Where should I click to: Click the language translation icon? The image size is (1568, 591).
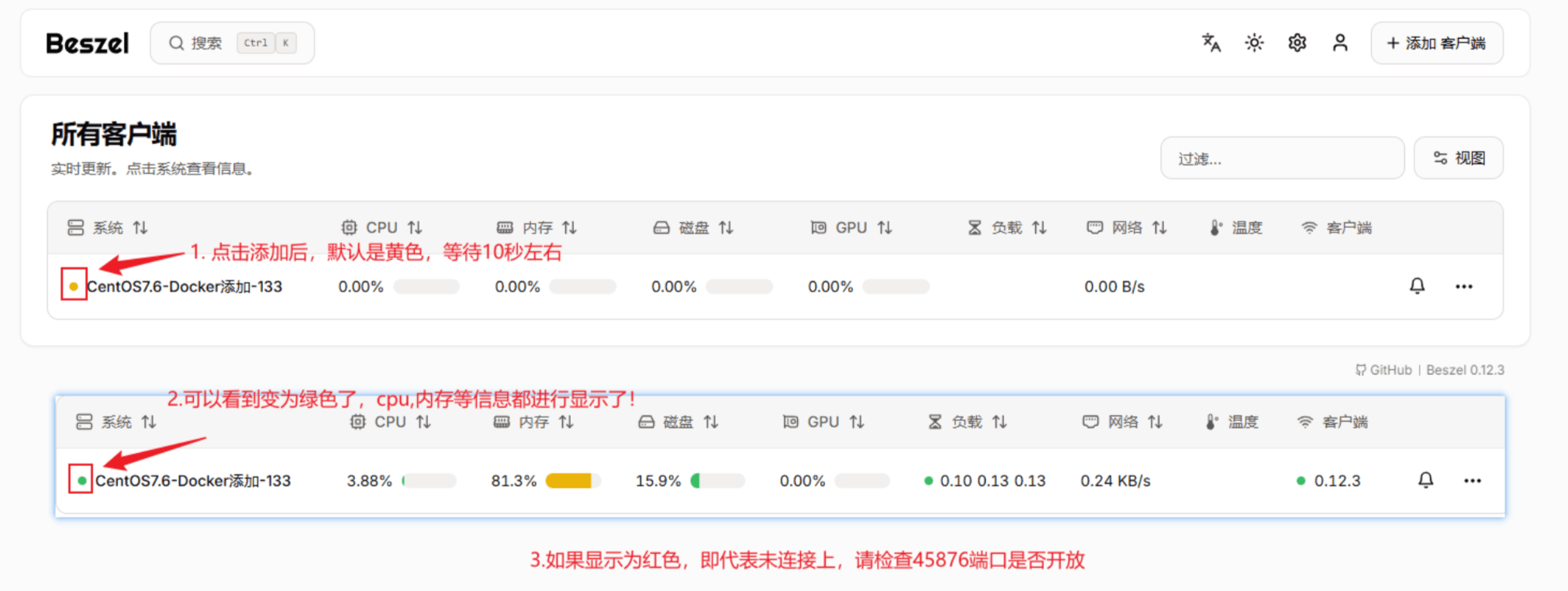pos(1211,43)
